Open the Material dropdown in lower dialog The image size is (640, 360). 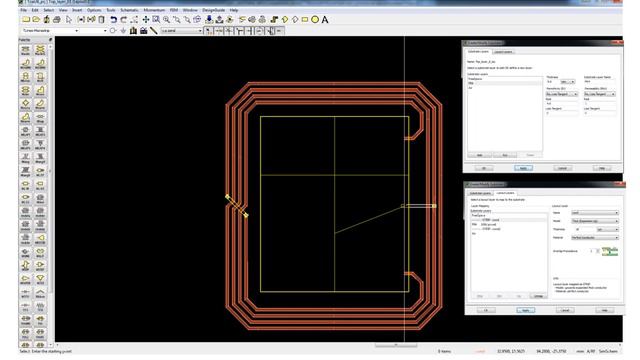click(x=595, y=238)
